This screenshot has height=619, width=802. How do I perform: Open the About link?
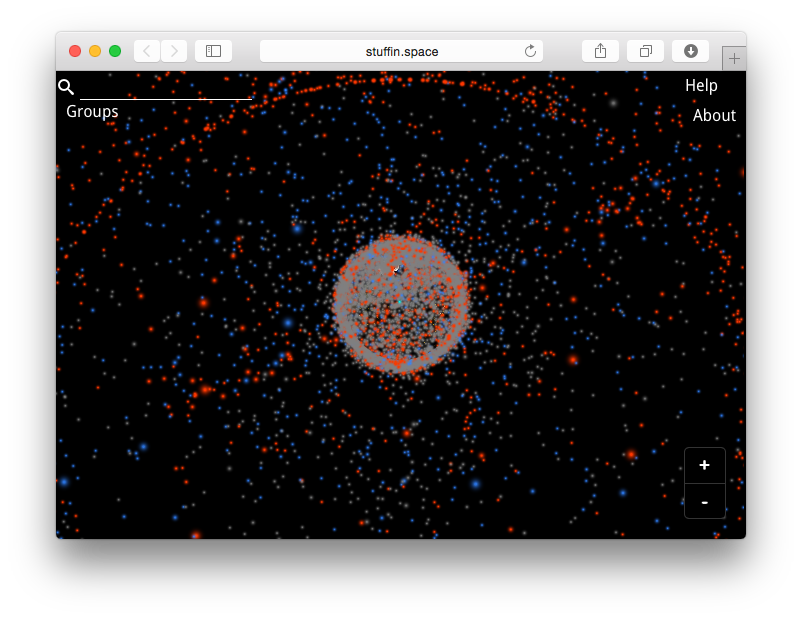tap(714, 116)
